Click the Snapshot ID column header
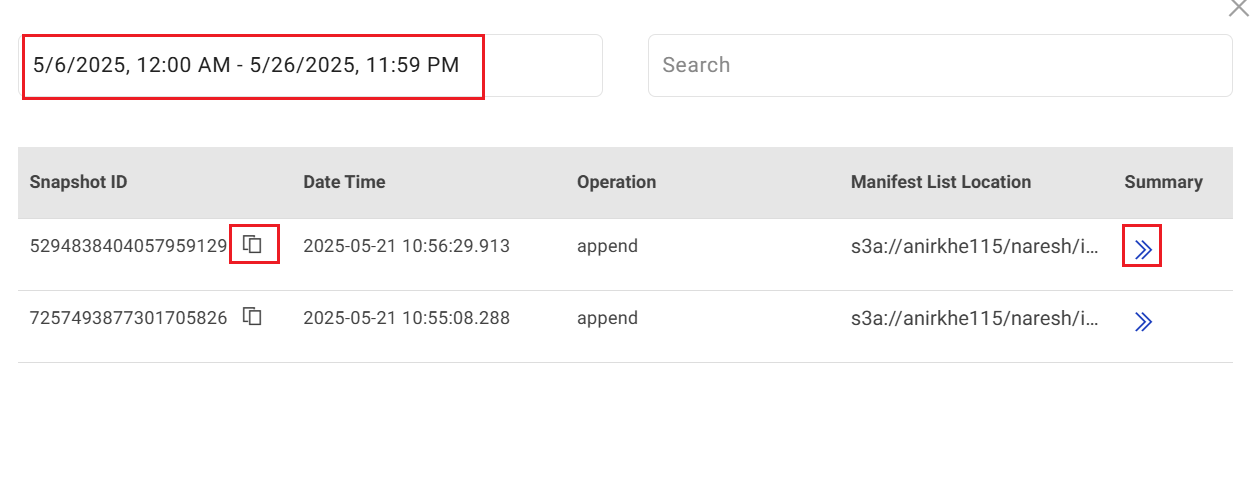The height and width of the screenshot is (477, 1255). click(79, 182)
